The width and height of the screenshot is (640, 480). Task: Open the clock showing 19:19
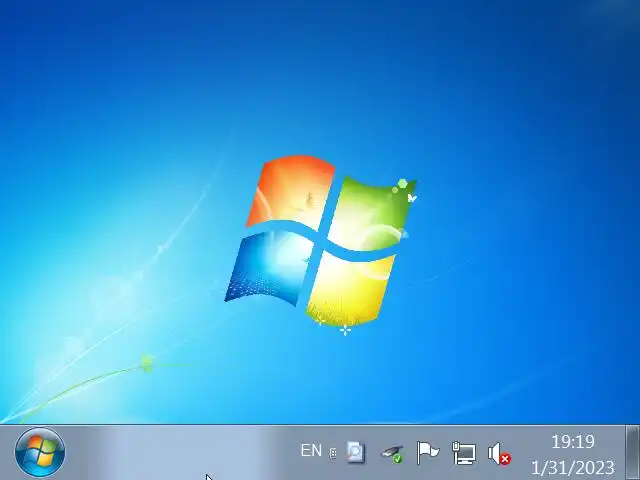(x=573, y=442)
